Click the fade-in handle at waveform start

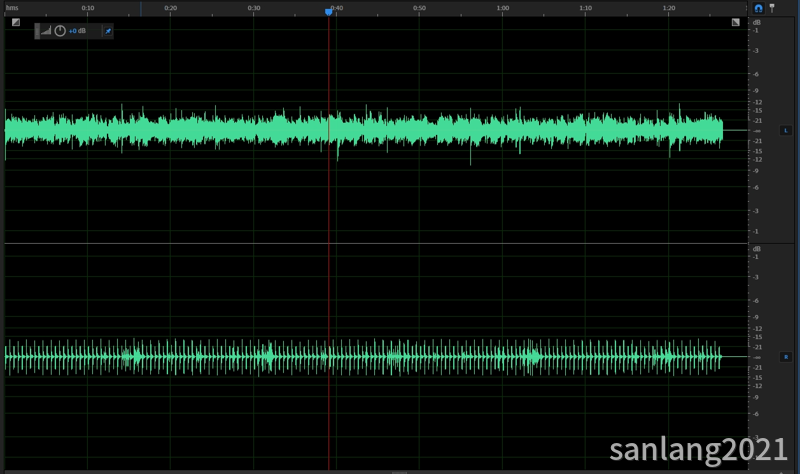coord(16,22)
